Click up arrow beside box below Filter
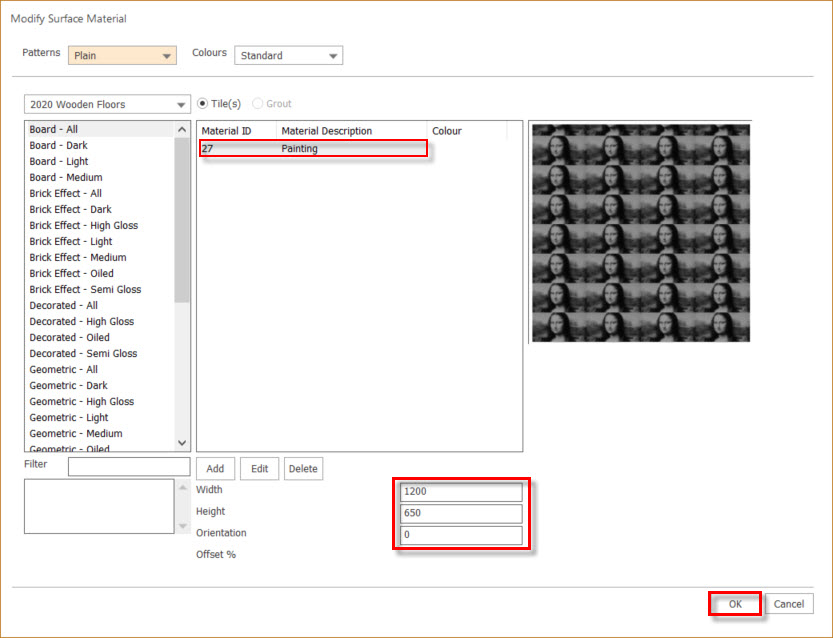This screenshot has width=833, height=638. pos(183,487)
